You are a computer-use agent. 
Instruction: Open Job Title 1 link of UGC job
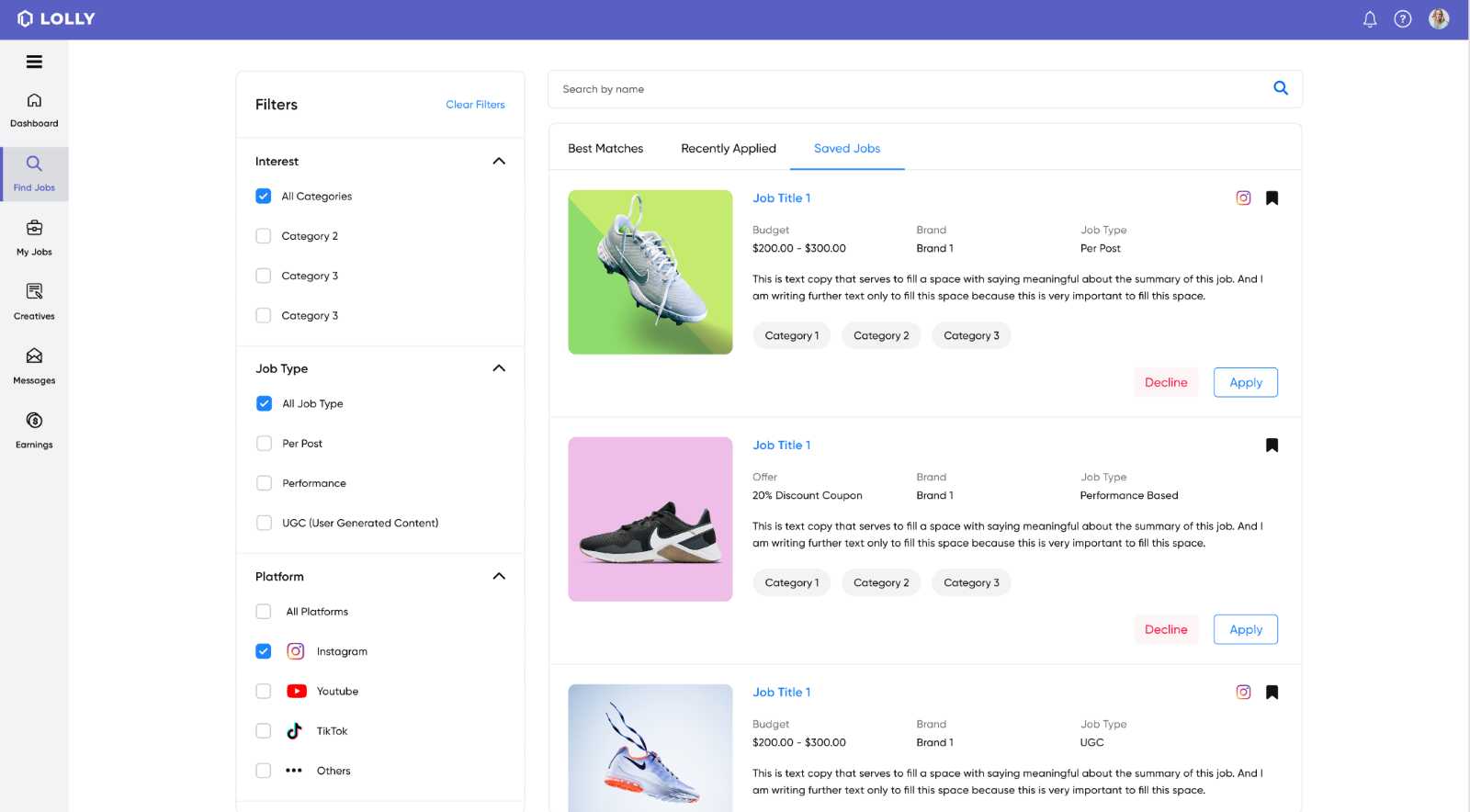point(782,692)
